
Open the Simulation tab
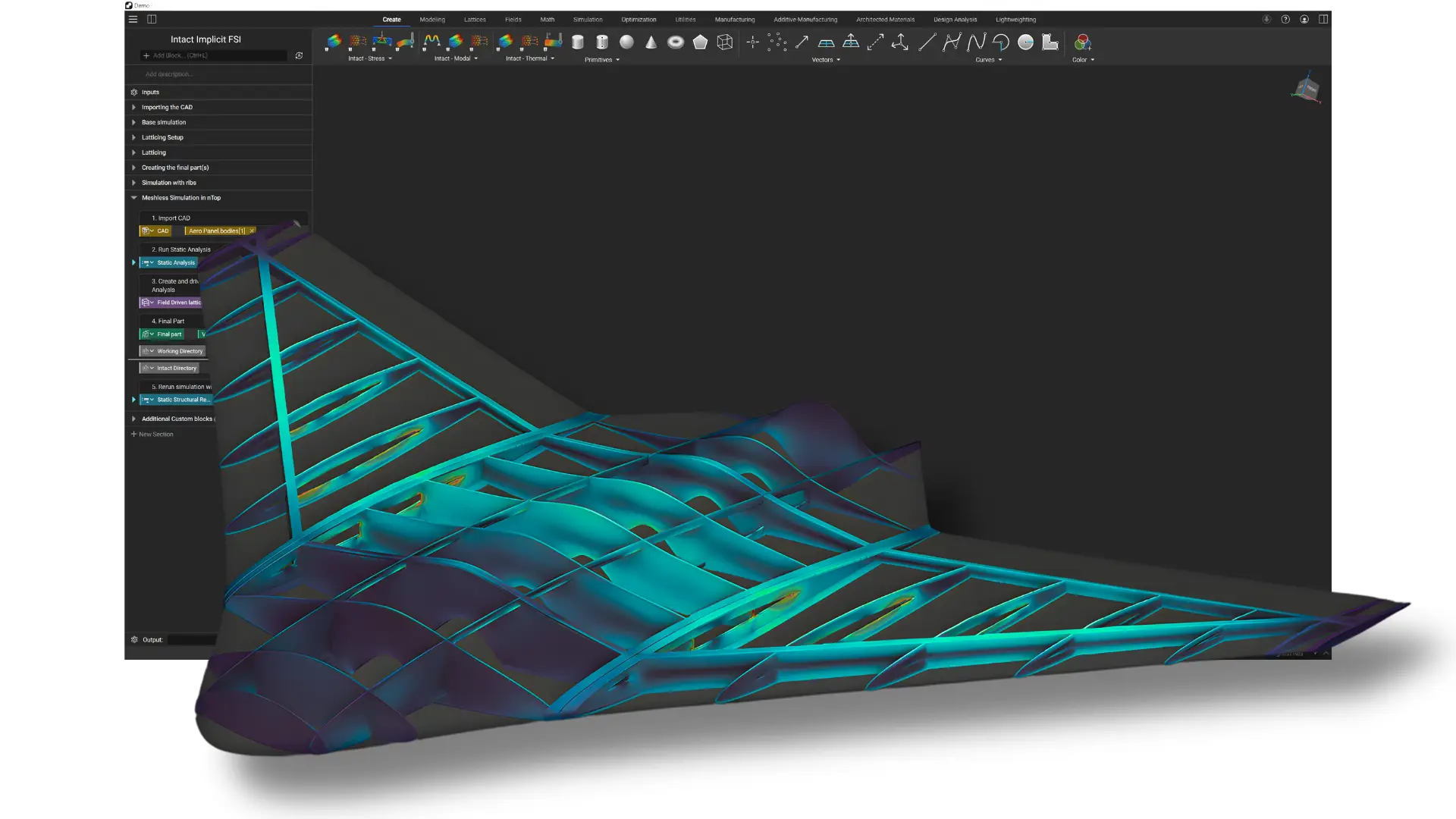pos(588,20)
